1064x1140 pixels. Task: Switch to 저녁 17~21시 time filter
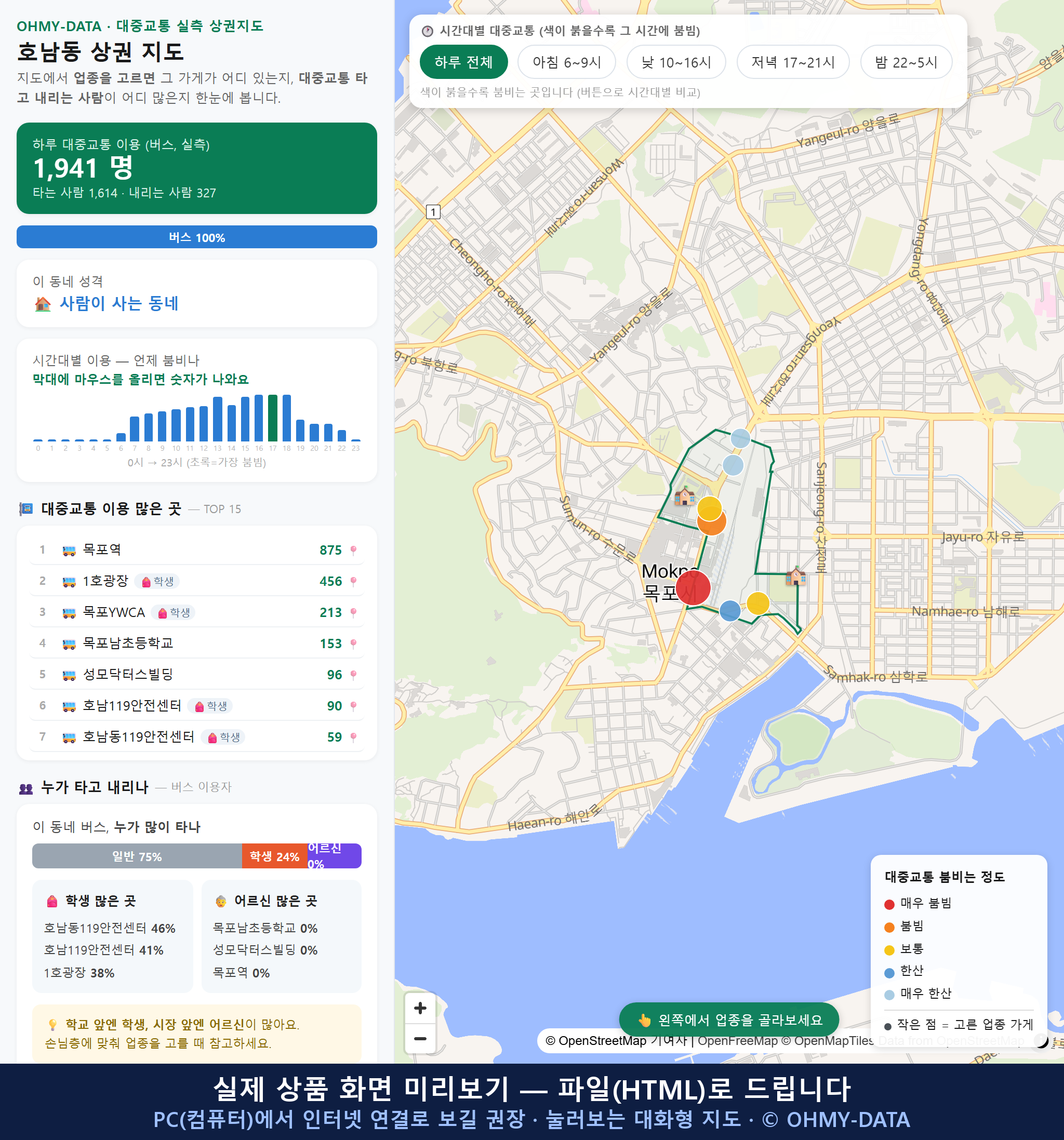click(792, 62)
